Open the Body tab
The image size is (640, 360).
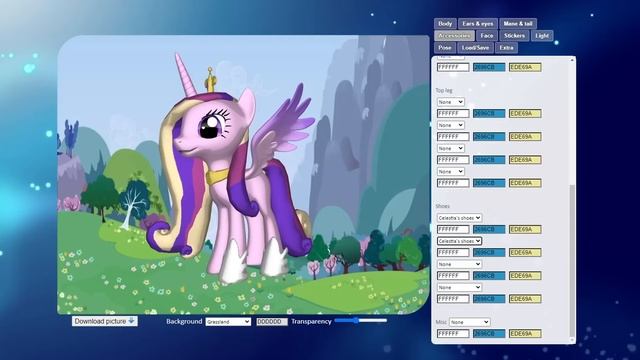(445, 24)
